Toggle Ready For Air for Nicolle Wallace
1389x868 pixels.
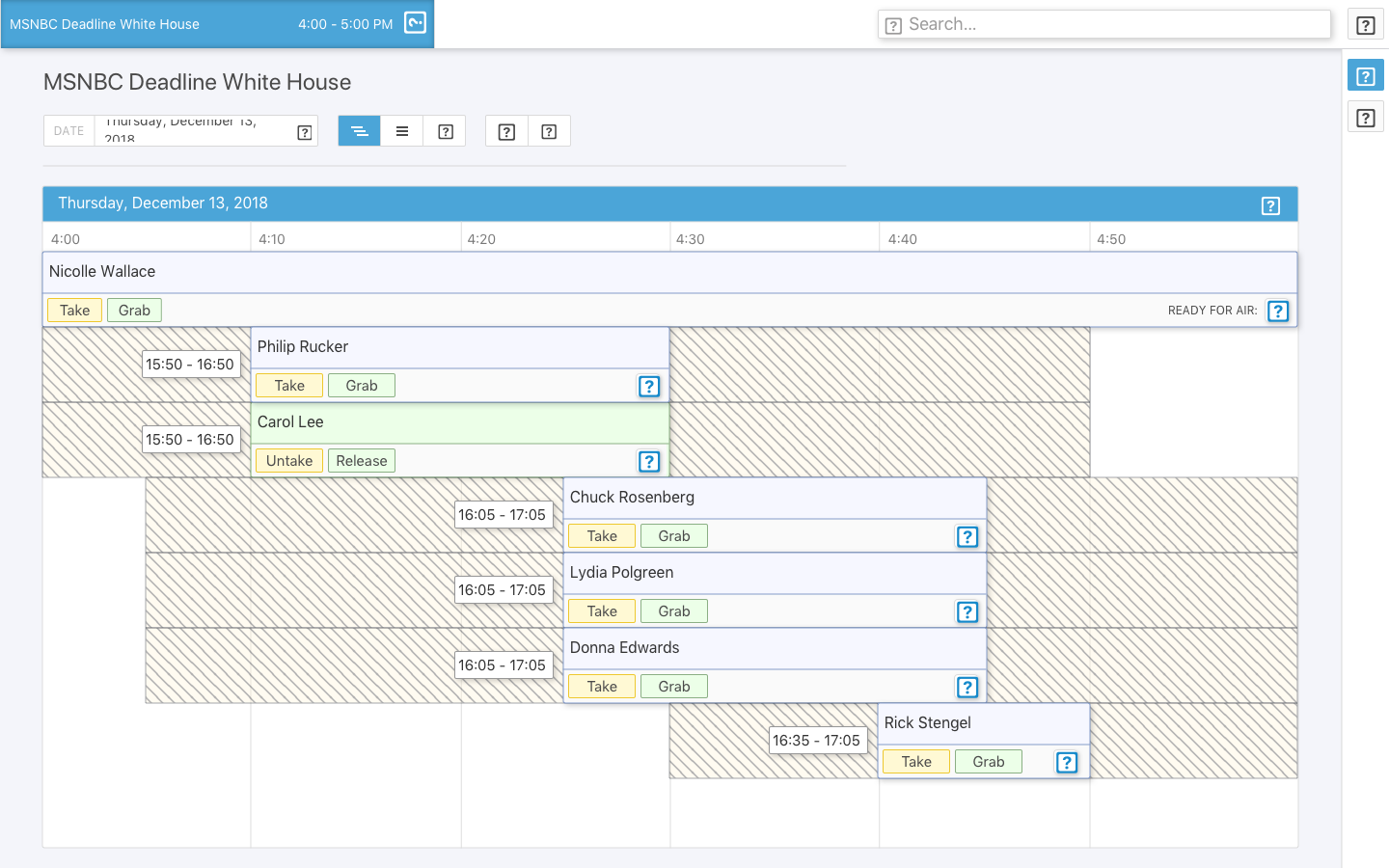click(1277, 311)
